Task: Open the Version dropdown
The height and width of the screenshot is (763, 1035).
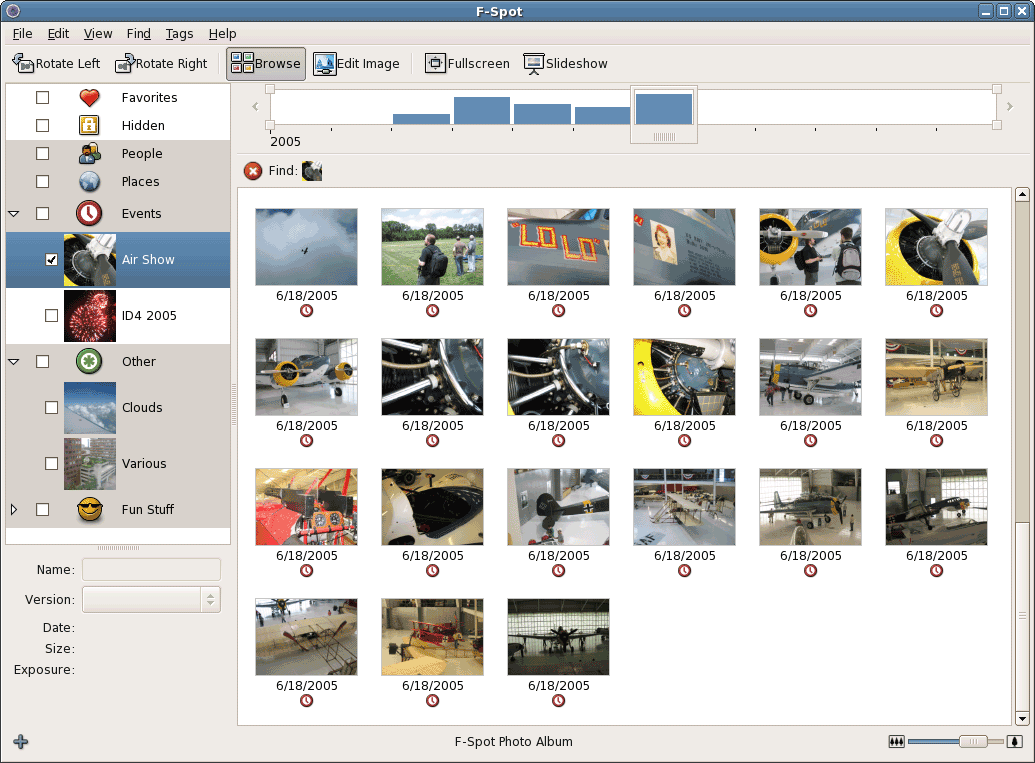Action: [151, 600]
